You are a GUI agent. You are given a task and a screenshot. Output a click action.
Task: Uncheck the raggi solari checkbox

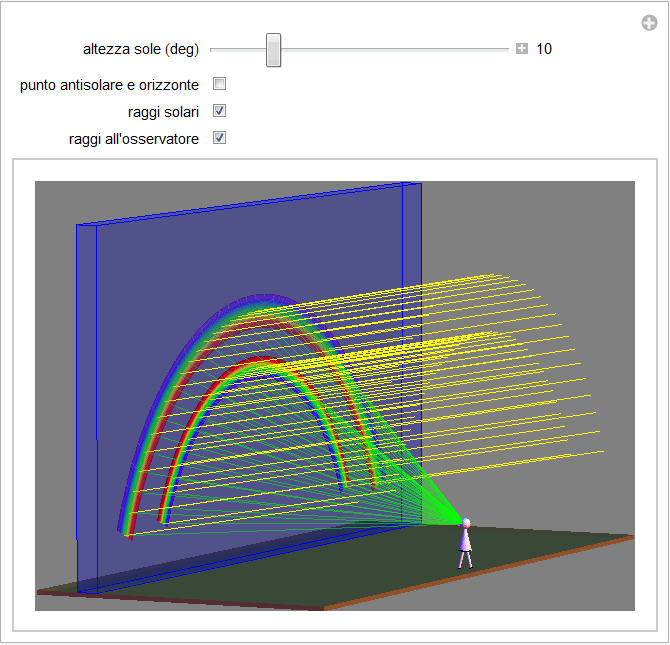219,111
